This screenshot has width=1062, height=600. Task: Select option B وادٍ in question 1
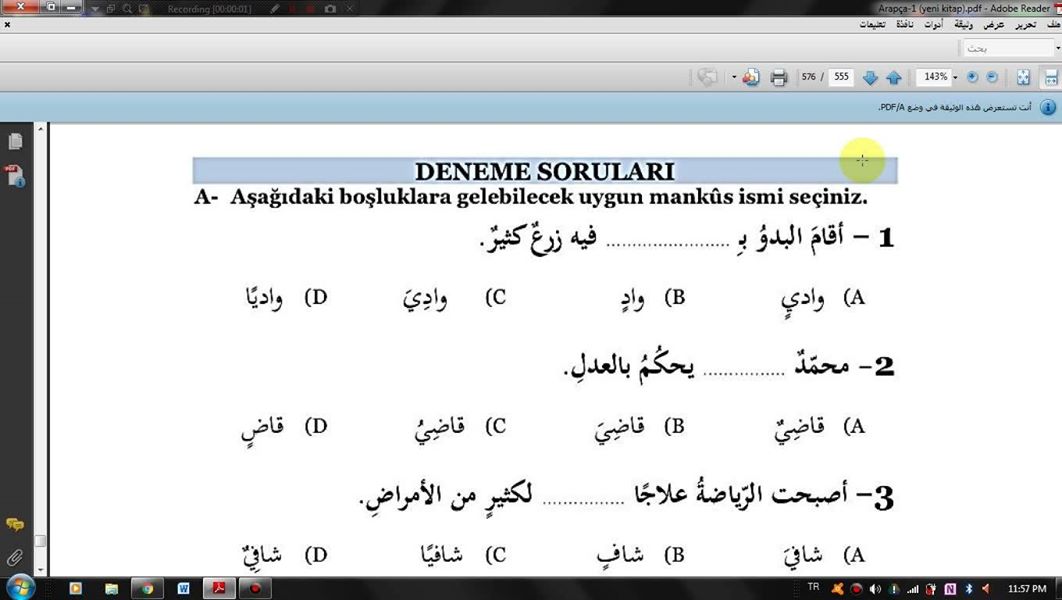(652, 298)
